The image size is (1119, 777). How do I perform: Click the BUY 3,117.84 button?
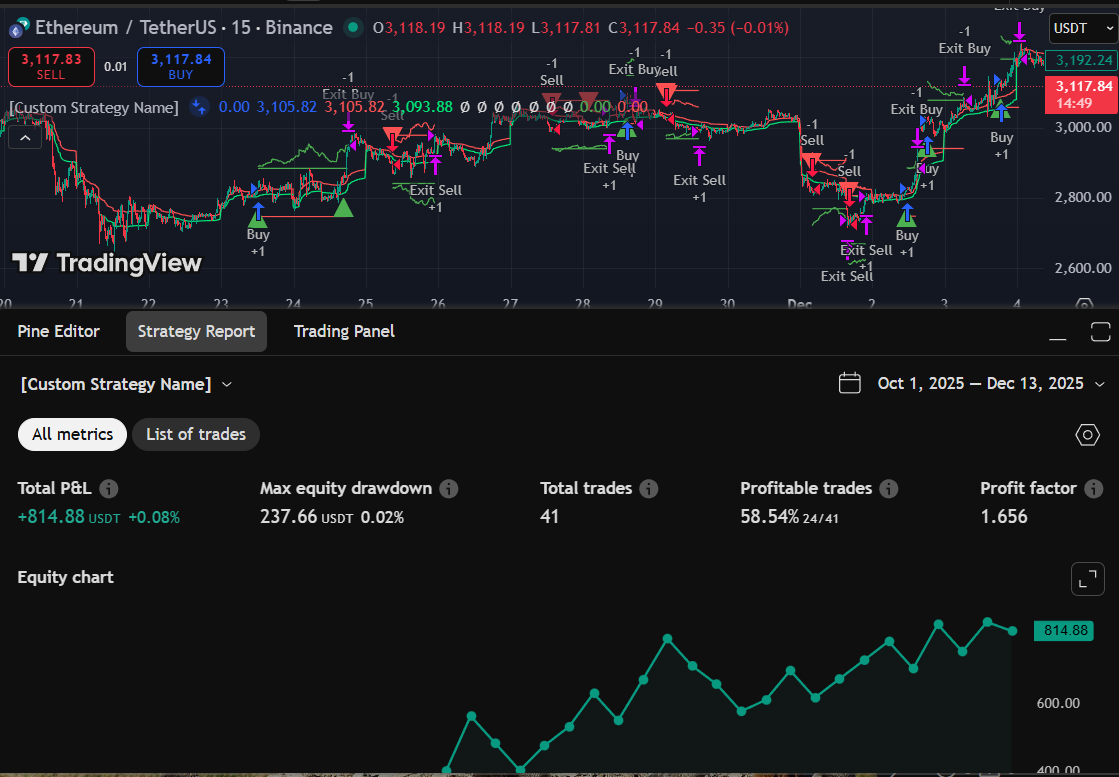(180, 66)
